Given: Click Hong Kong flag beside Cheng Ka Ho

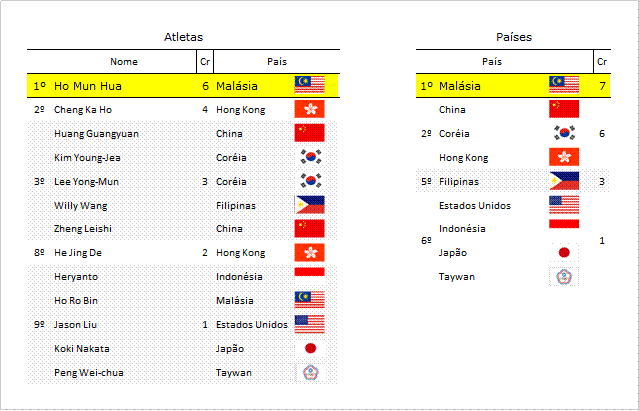Looking at the screenshot, I should (309, 109).
